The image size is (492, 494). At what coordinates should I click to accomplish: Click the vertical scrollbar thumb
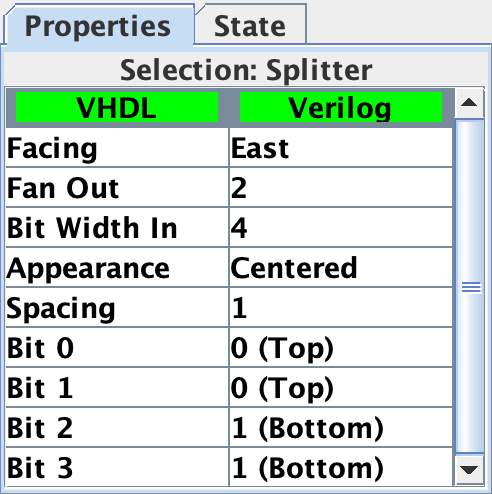471,287
